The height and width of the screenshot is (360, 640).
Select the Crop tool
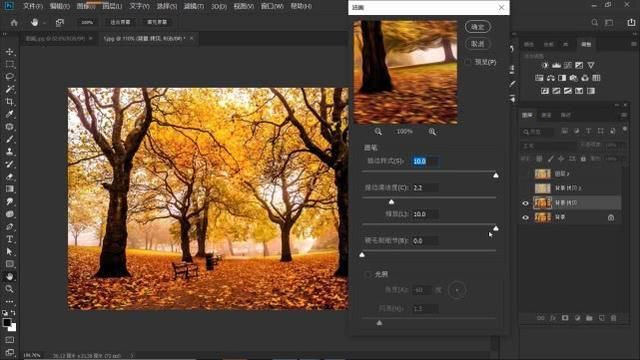[9, 102]
